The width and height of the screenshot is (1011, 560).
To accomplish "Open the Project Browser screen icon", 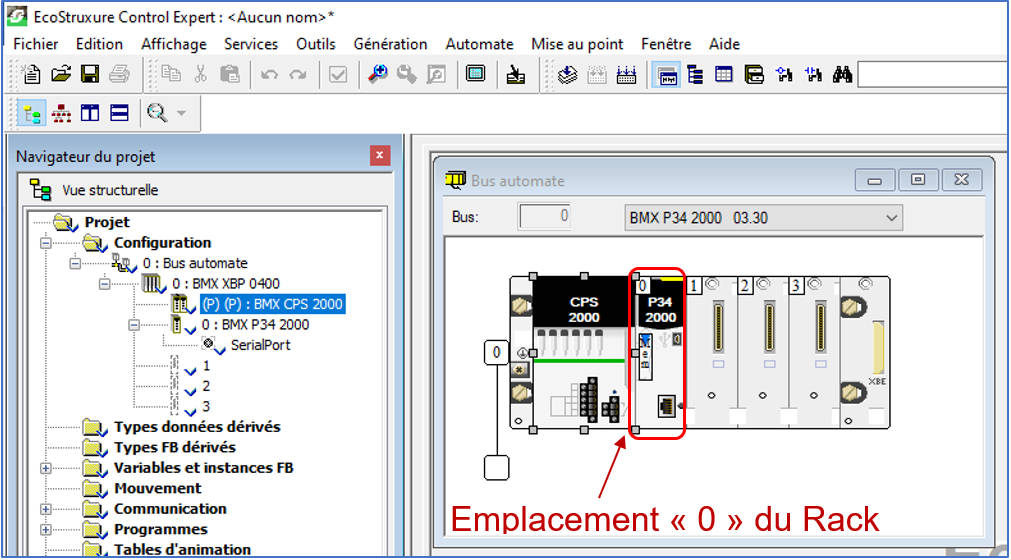I will tap(476, 73).
